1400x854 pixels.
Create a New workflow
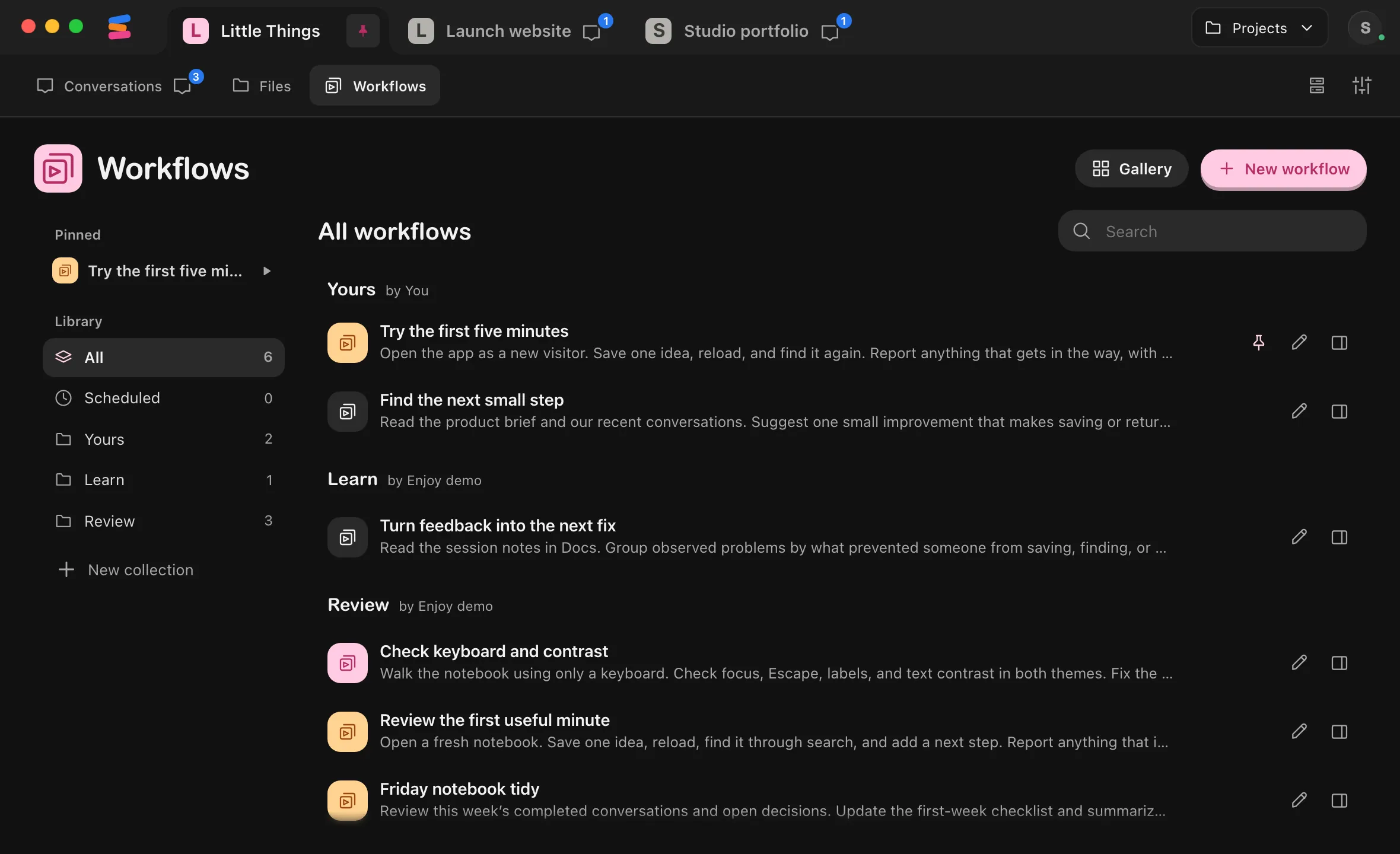(1283, 169)
